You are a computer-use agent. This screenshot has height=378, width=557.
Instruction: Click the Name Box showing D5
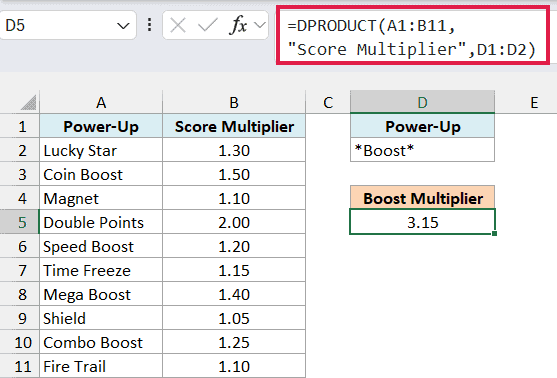[67, 25]
